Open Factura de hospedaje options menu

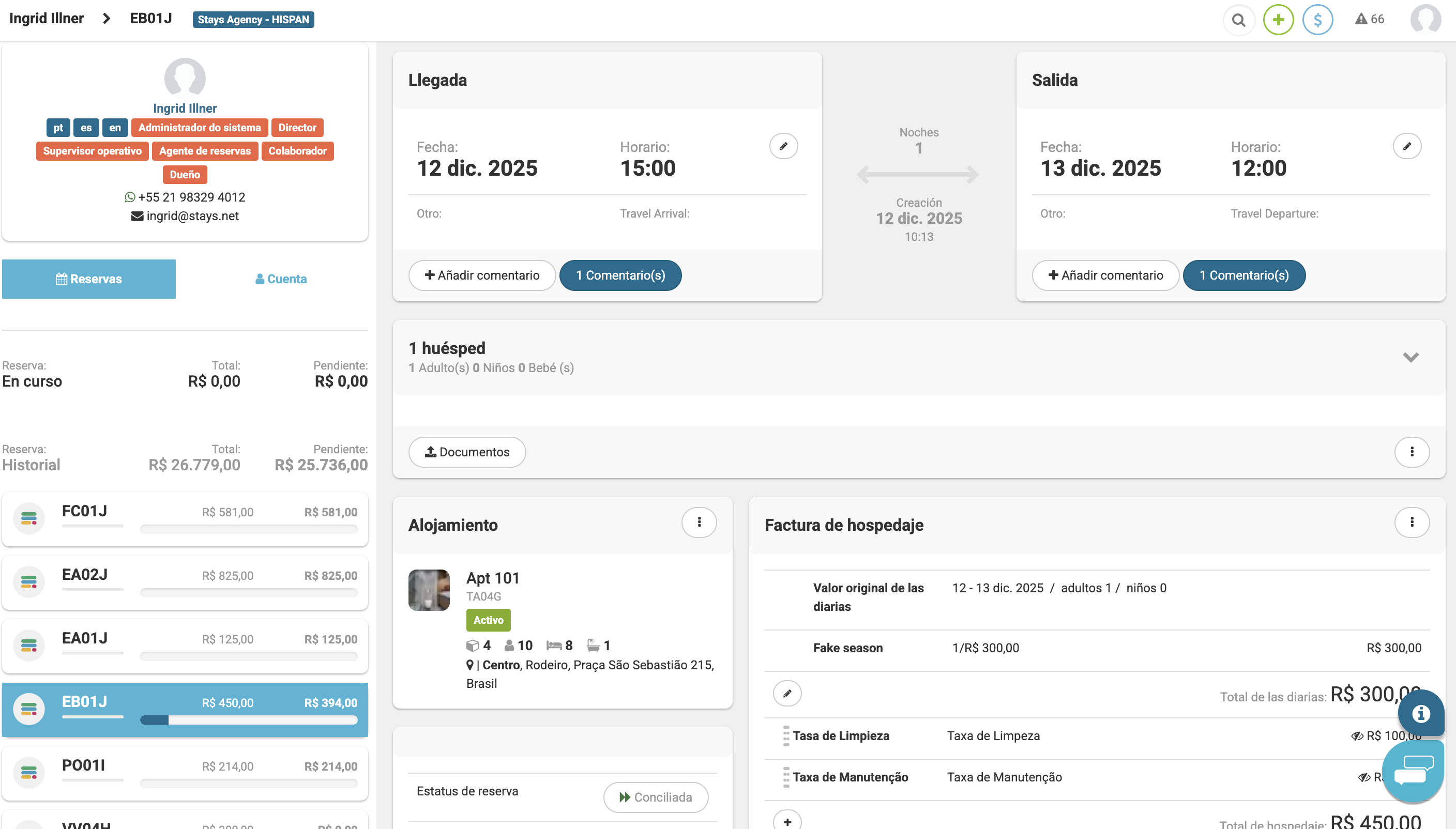(x=1412, y=522)
